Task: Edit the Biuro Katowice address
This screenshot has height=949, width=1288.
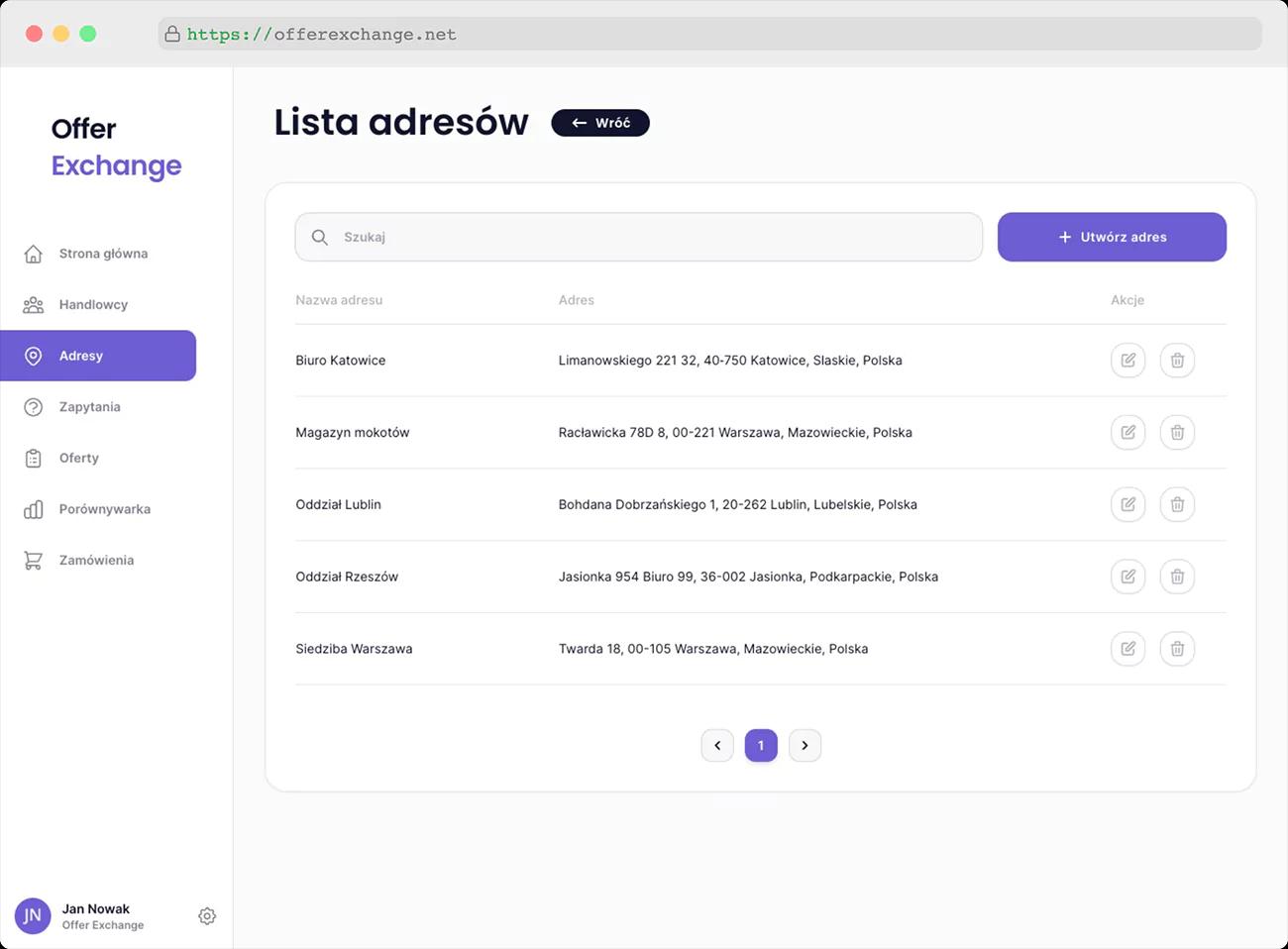Action: (1127, 361)
